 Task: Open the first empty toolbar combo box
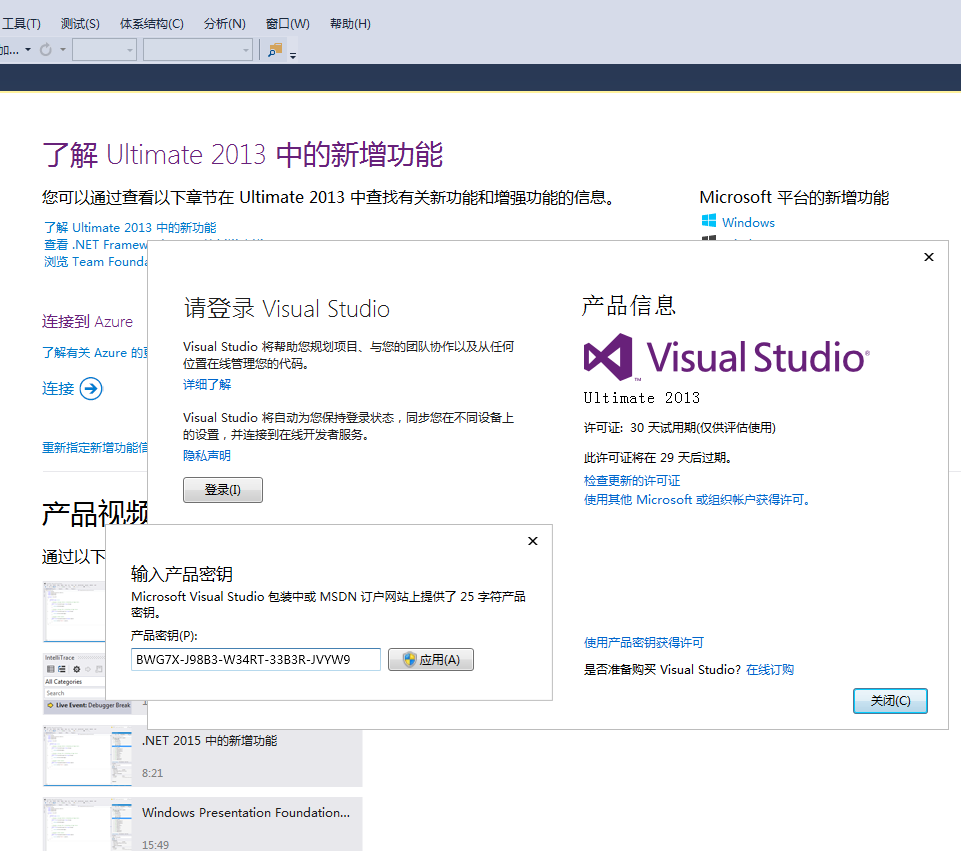pos(104,50)
